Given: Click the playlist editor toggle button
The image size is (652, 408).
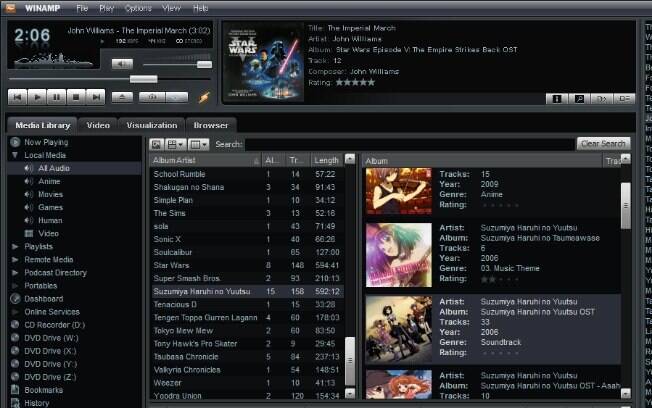Looking at the screenshot, I should [624, 99].
